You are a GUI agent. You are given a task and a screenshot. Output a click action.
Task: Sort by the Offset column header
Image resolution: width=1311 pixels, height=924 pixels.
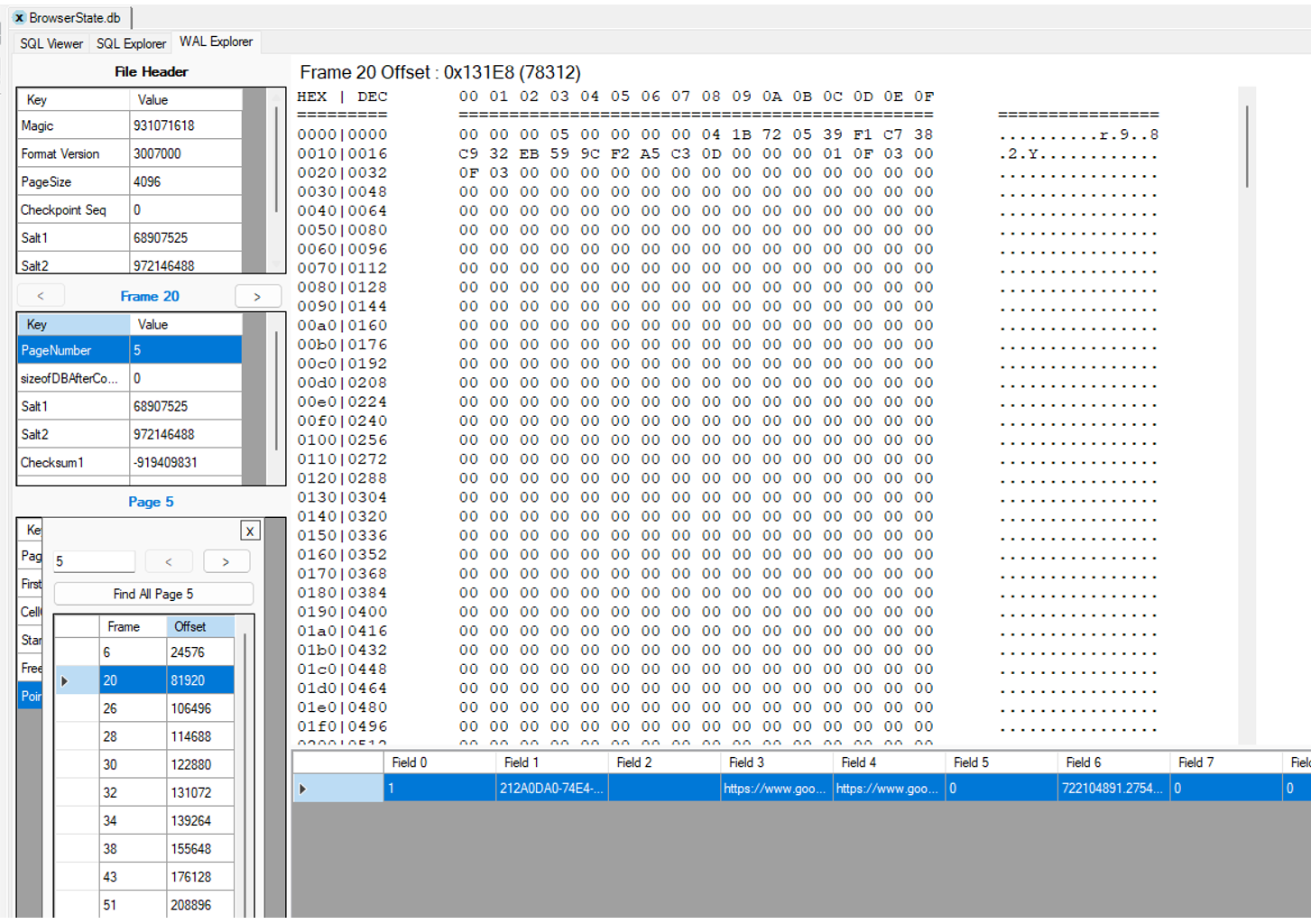[199, 626]
